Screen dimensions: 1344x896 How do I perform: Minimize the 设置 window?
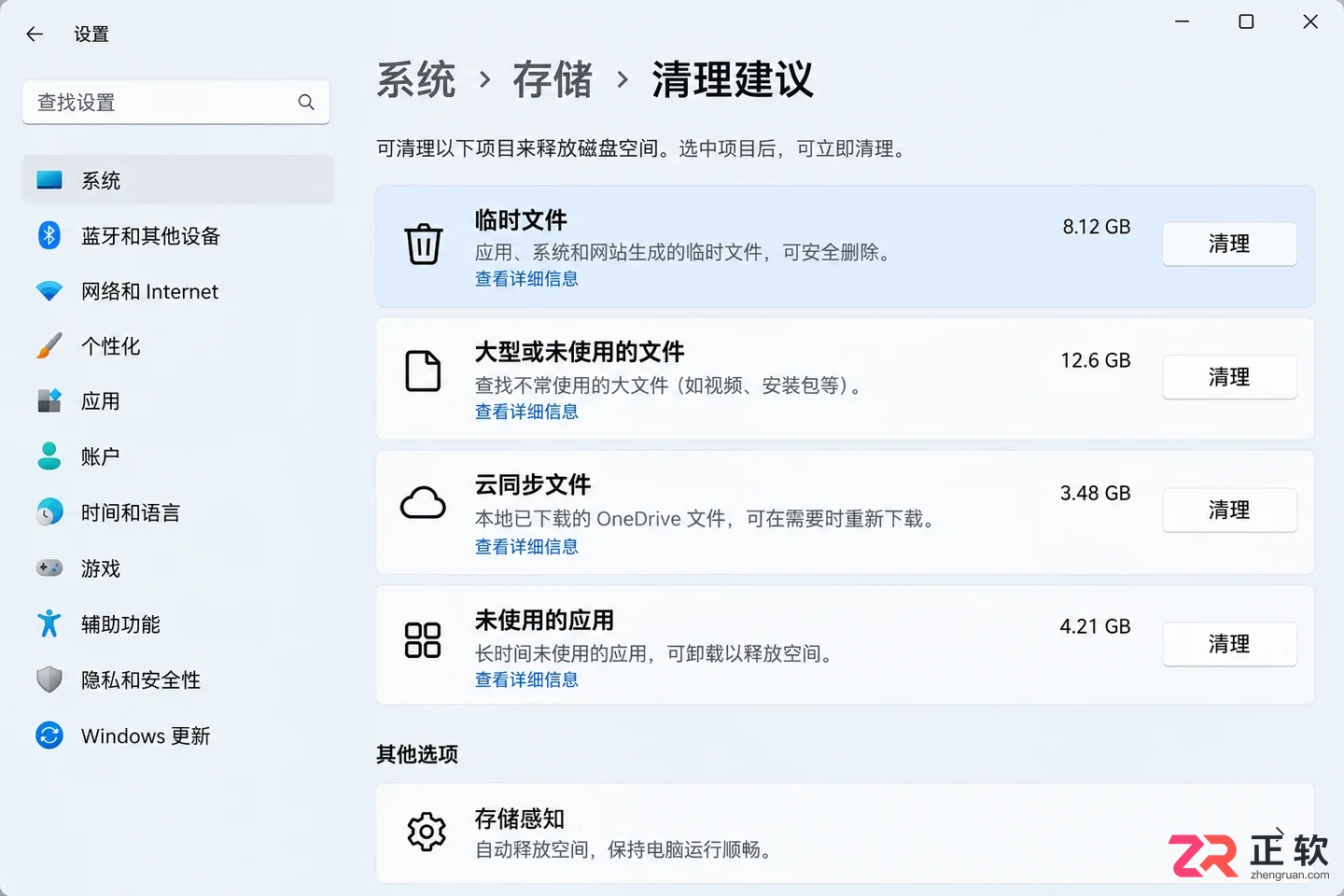click(1182, 21)
